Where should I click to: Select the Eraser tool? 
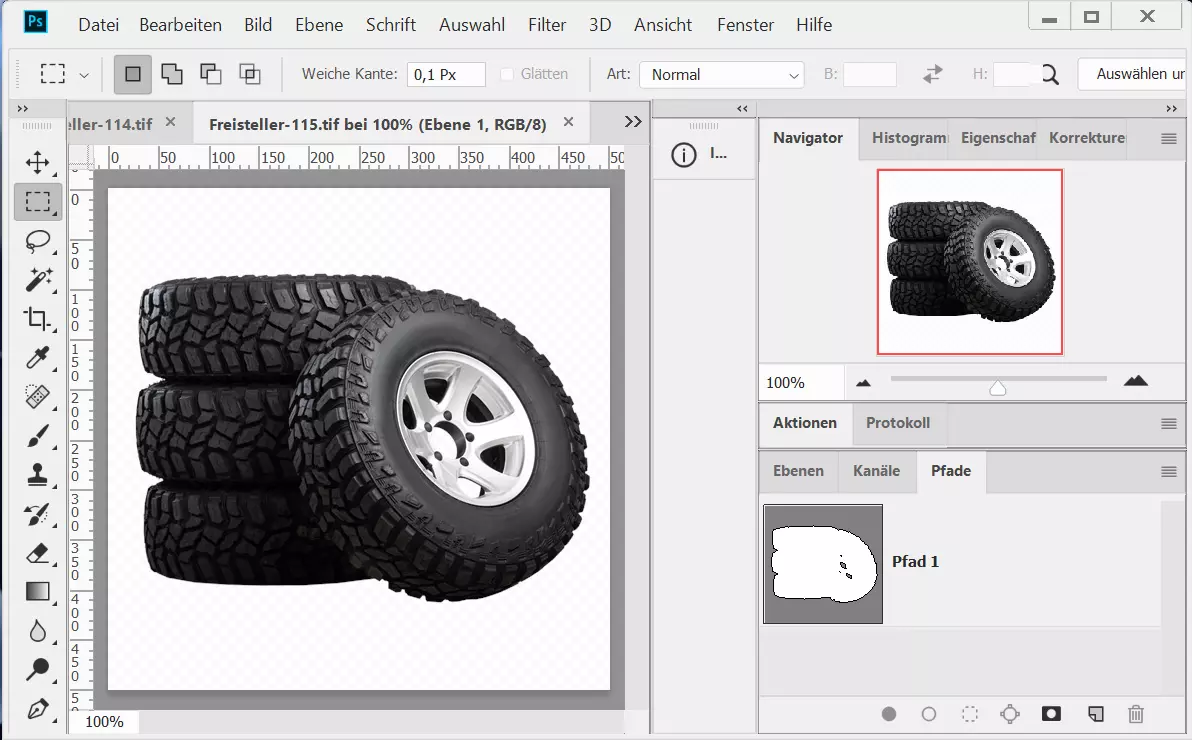(38, 553)
